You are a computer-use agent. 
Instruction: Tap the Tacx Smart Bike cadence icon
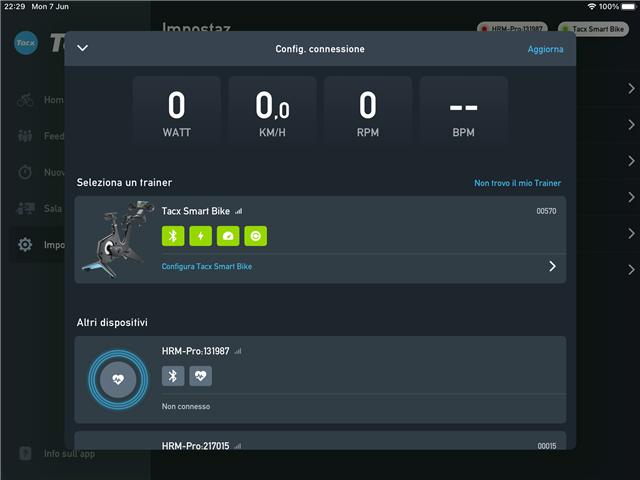256,236
